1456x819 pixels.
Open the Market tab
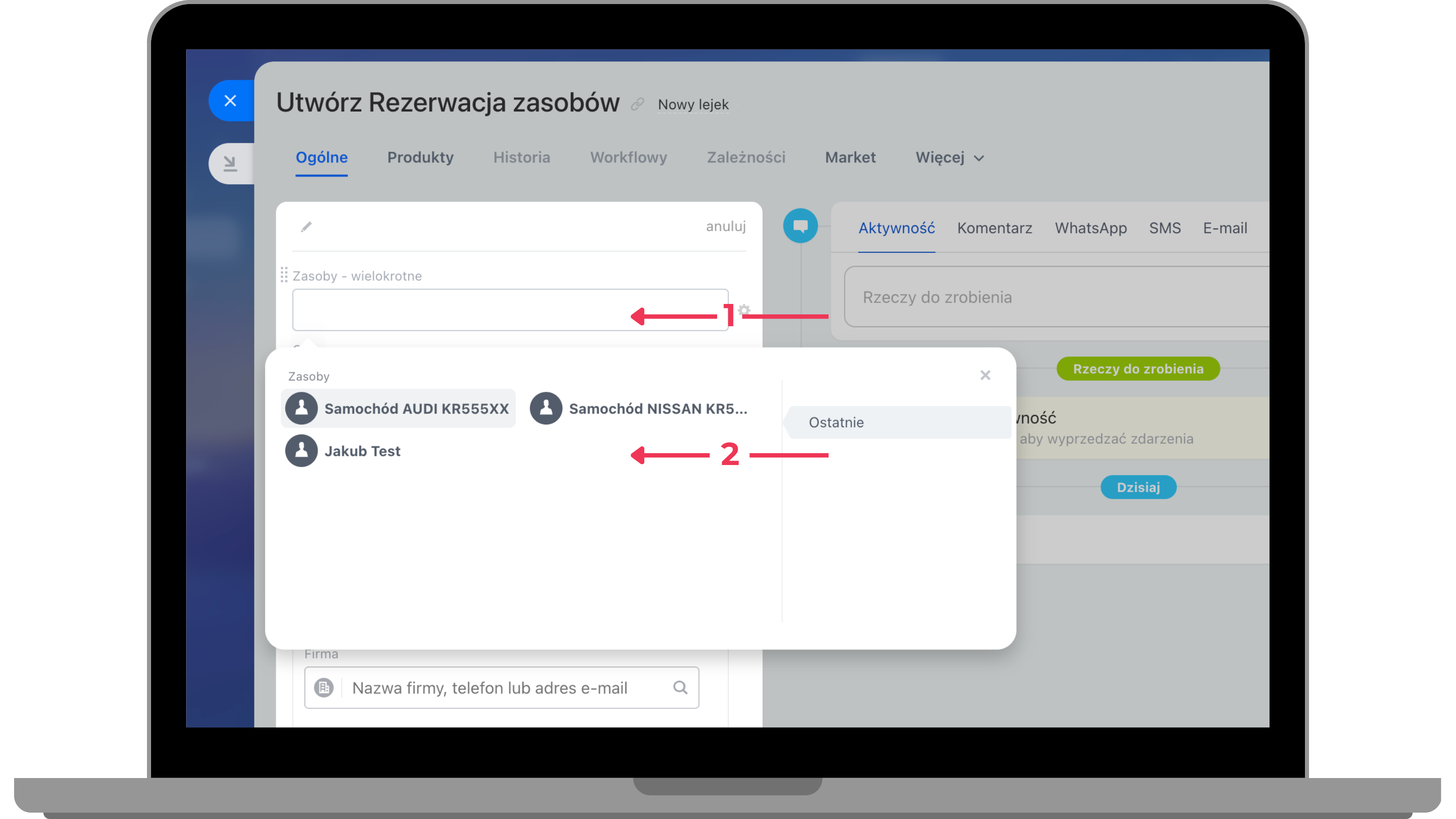(850, 158)
